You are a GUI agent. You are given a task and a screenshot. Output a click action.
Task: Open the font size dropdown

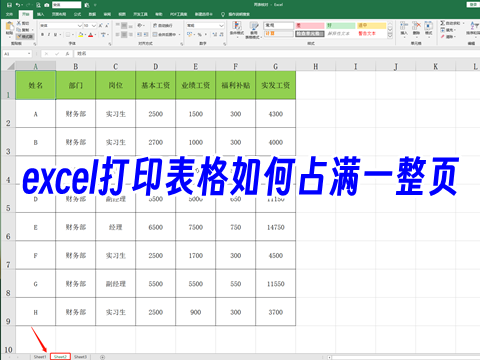pos(94,25)
